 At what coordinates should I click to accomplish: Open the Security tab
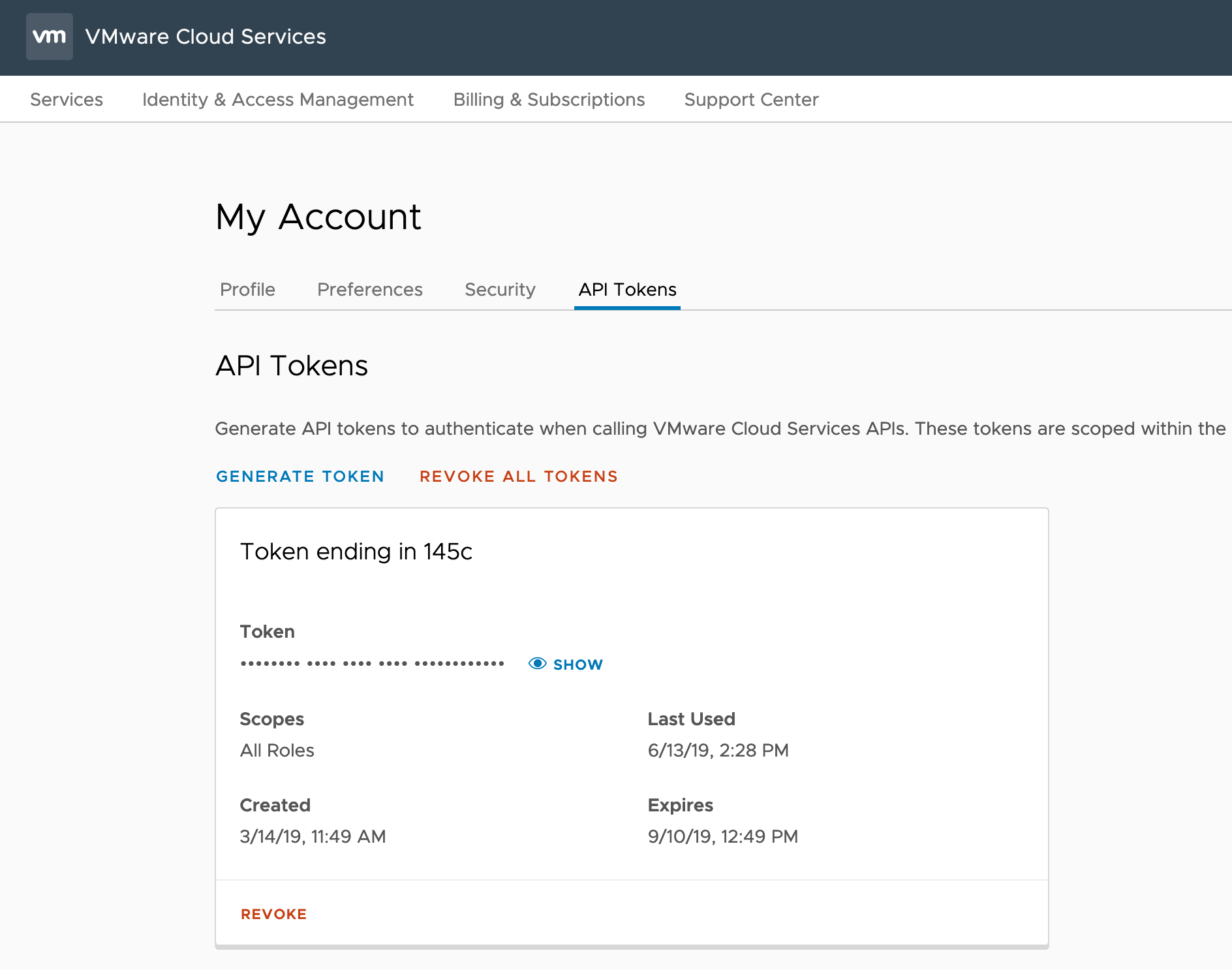pos(500,289)
